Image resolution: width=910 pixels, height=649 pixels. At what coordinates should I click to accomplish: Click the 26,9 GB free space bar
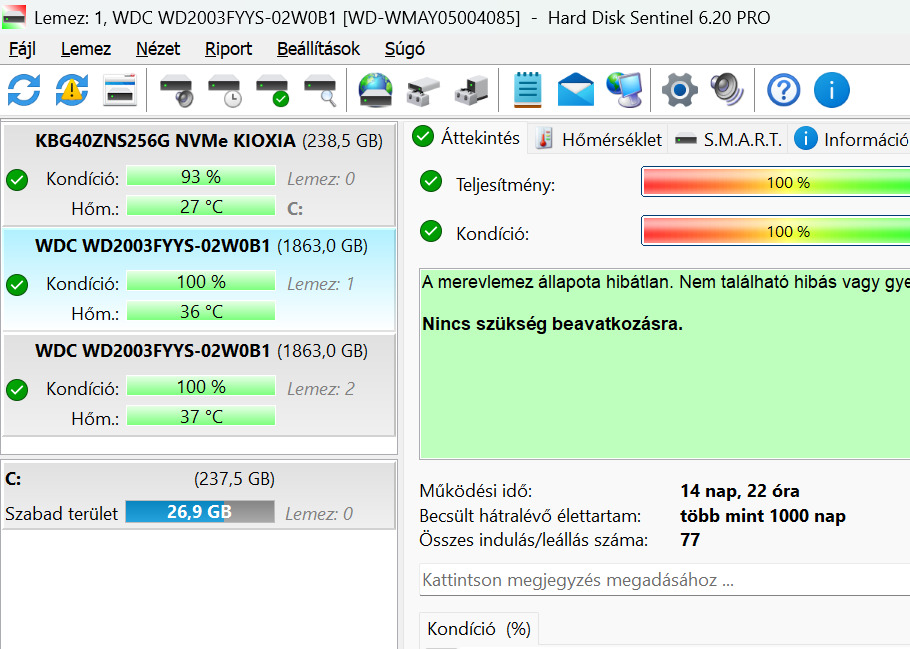(200, 511)
